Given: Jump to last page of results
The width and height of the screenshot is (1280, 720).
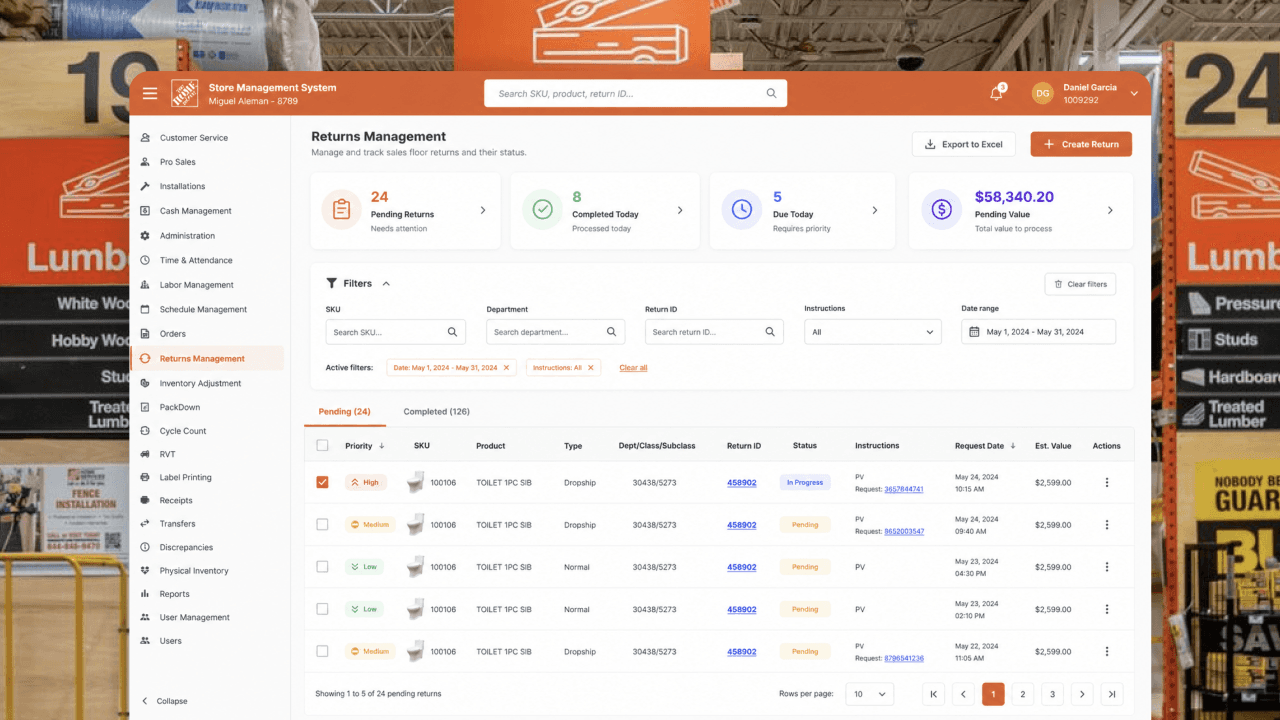Looking at the screenshot, I should tap(1112, 694).
